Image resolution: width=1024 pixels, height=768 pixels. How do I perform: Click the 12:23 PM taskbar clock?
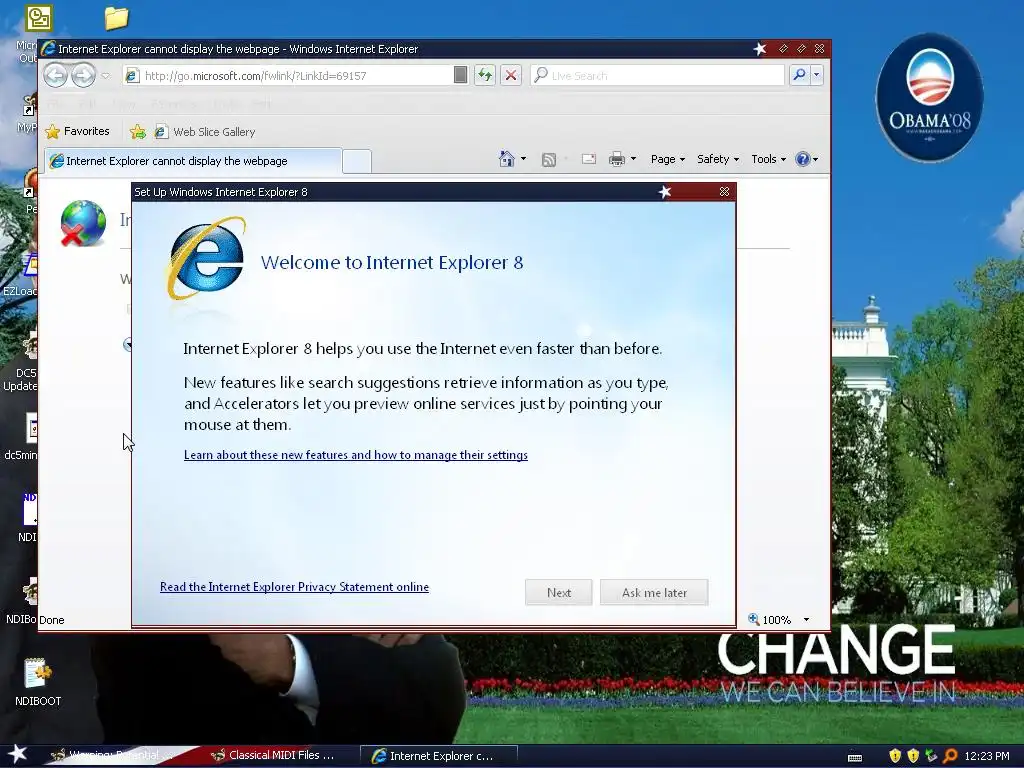coord(987,756)
